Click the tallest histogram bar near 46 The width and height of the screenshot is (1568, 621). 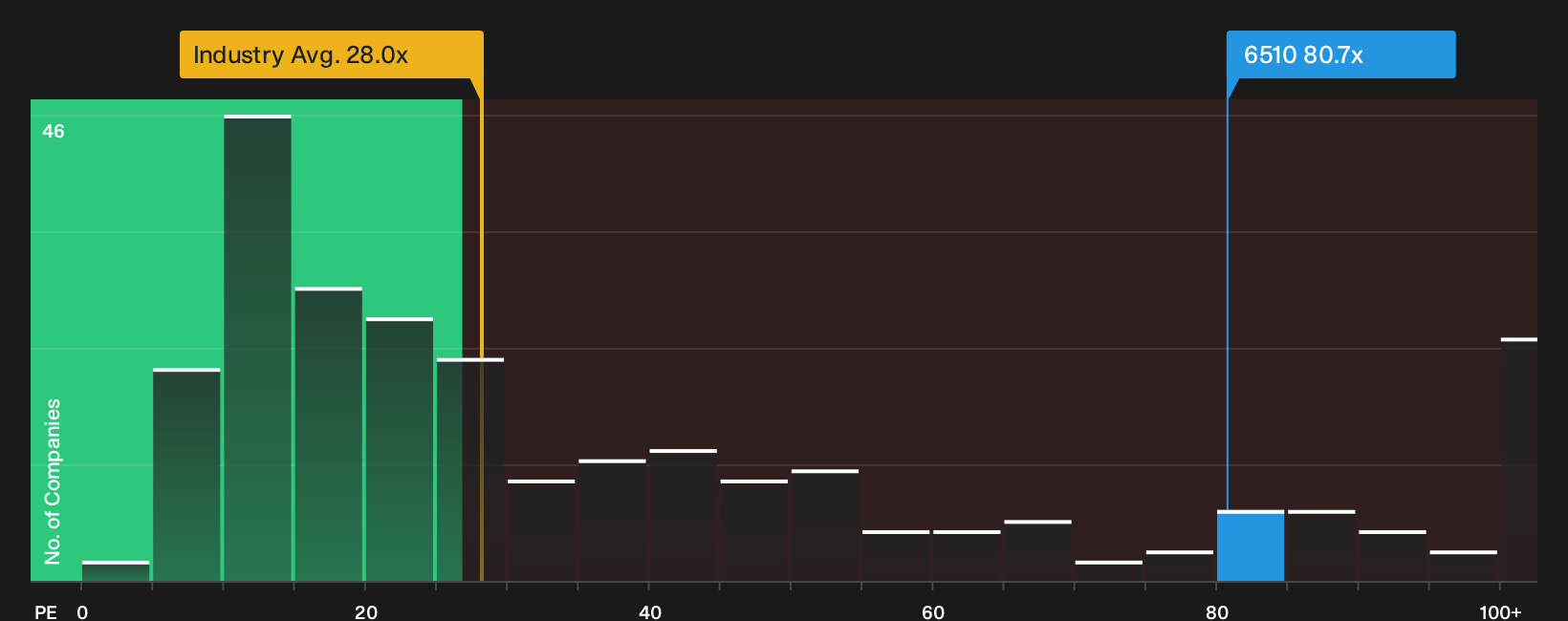coord(257,348)
